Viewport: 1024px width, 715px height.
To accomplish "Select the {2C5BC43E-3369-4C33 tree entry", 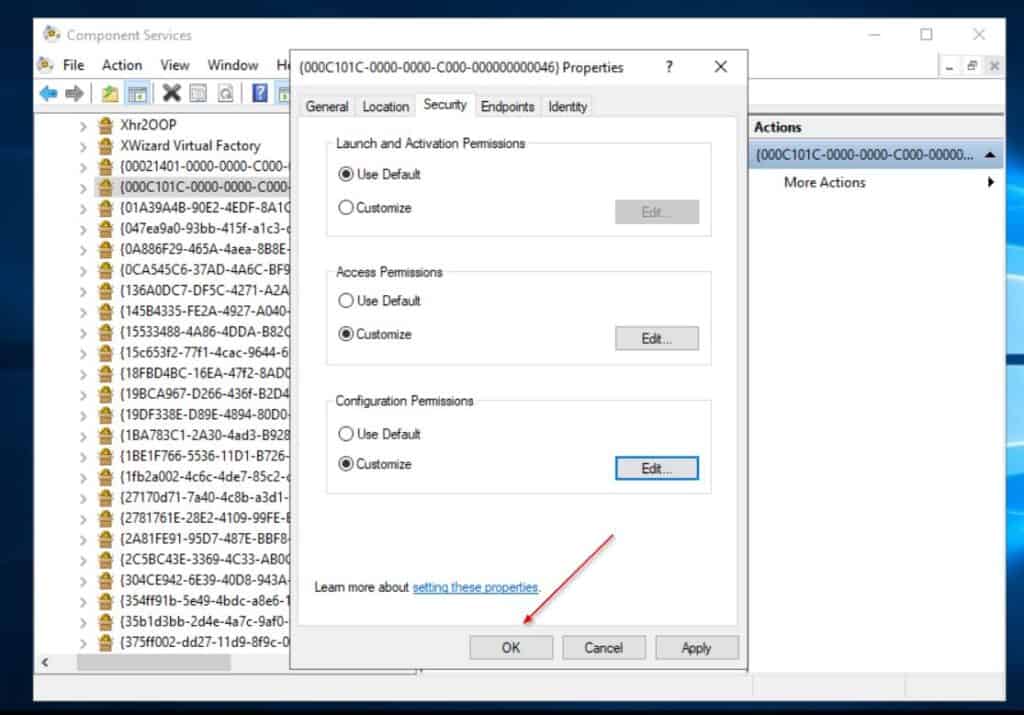I will pyautogui.click(x=204, y=560).
